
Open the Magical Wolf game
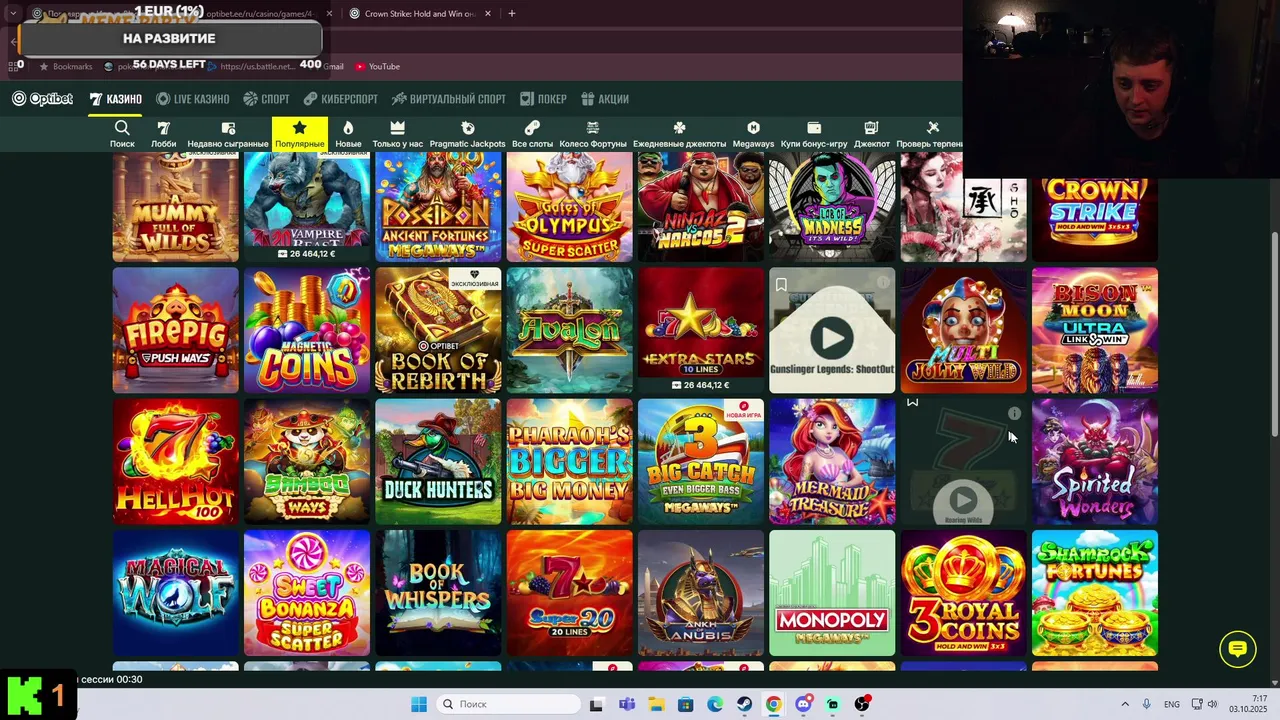tap(176, 593)
